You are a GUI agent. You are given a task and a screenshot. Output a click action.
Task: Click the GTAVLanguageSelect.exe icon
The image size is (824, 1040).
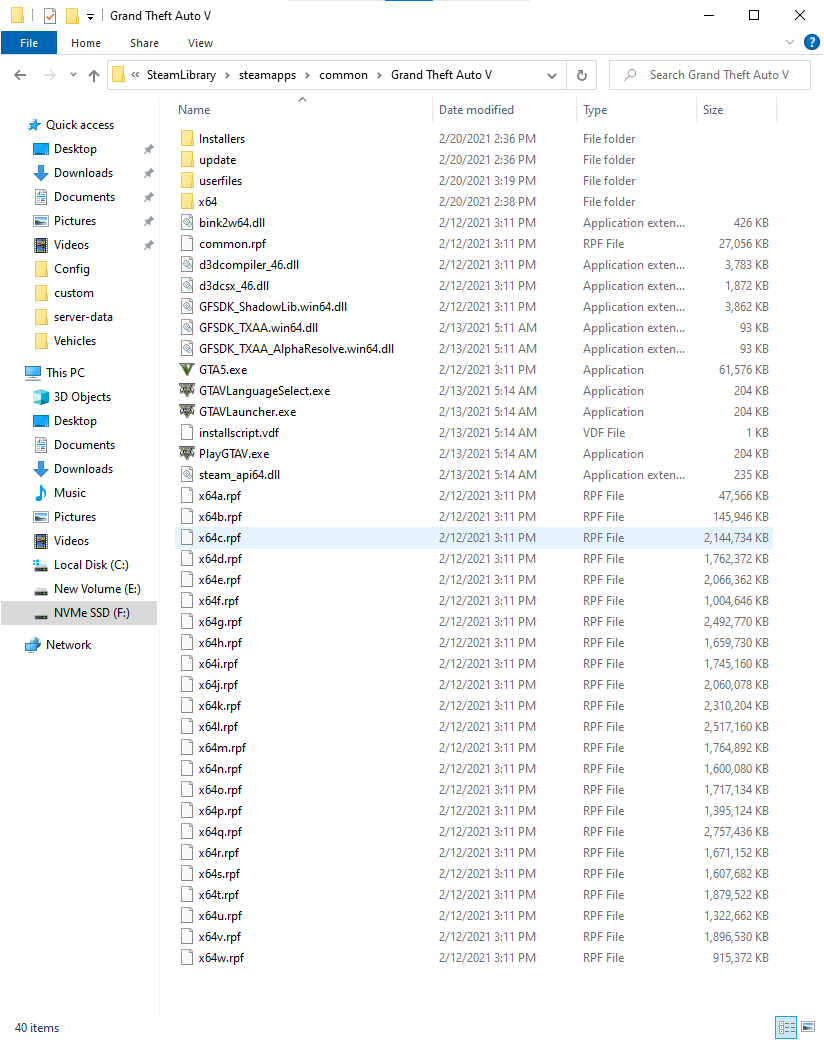[x=187, y=391]
